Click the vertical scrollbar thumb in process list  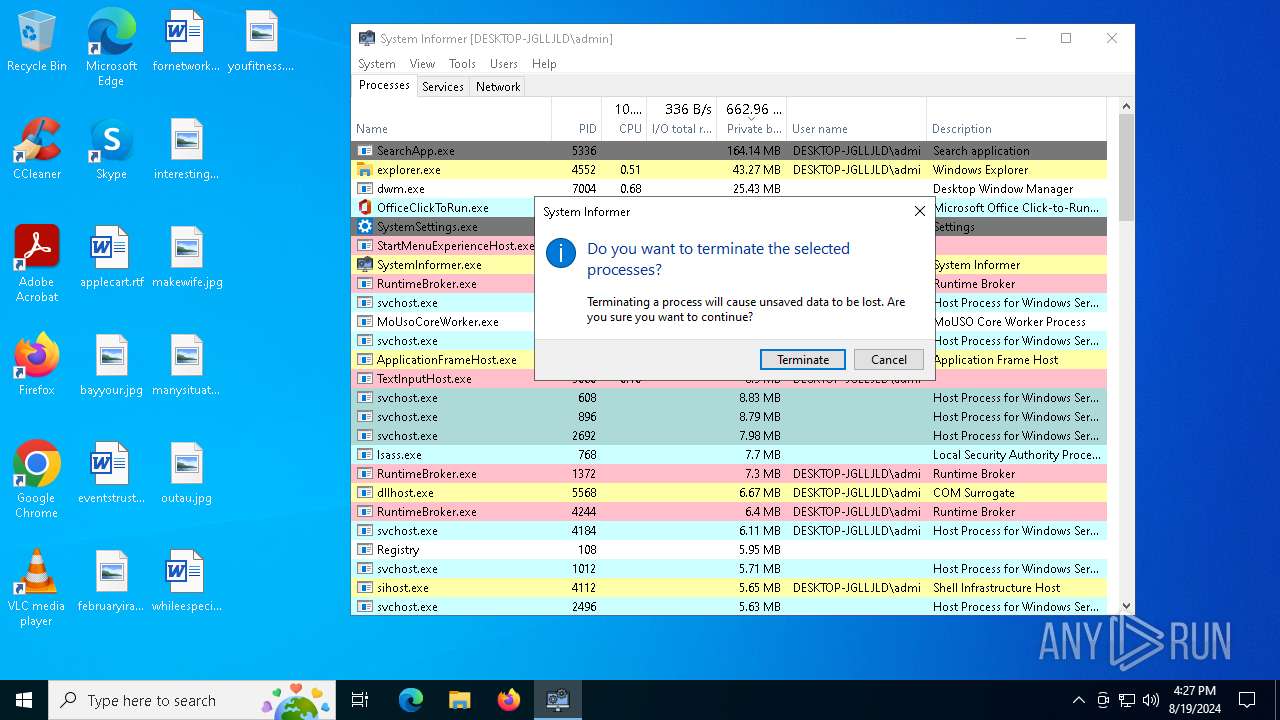point(1126,167)
